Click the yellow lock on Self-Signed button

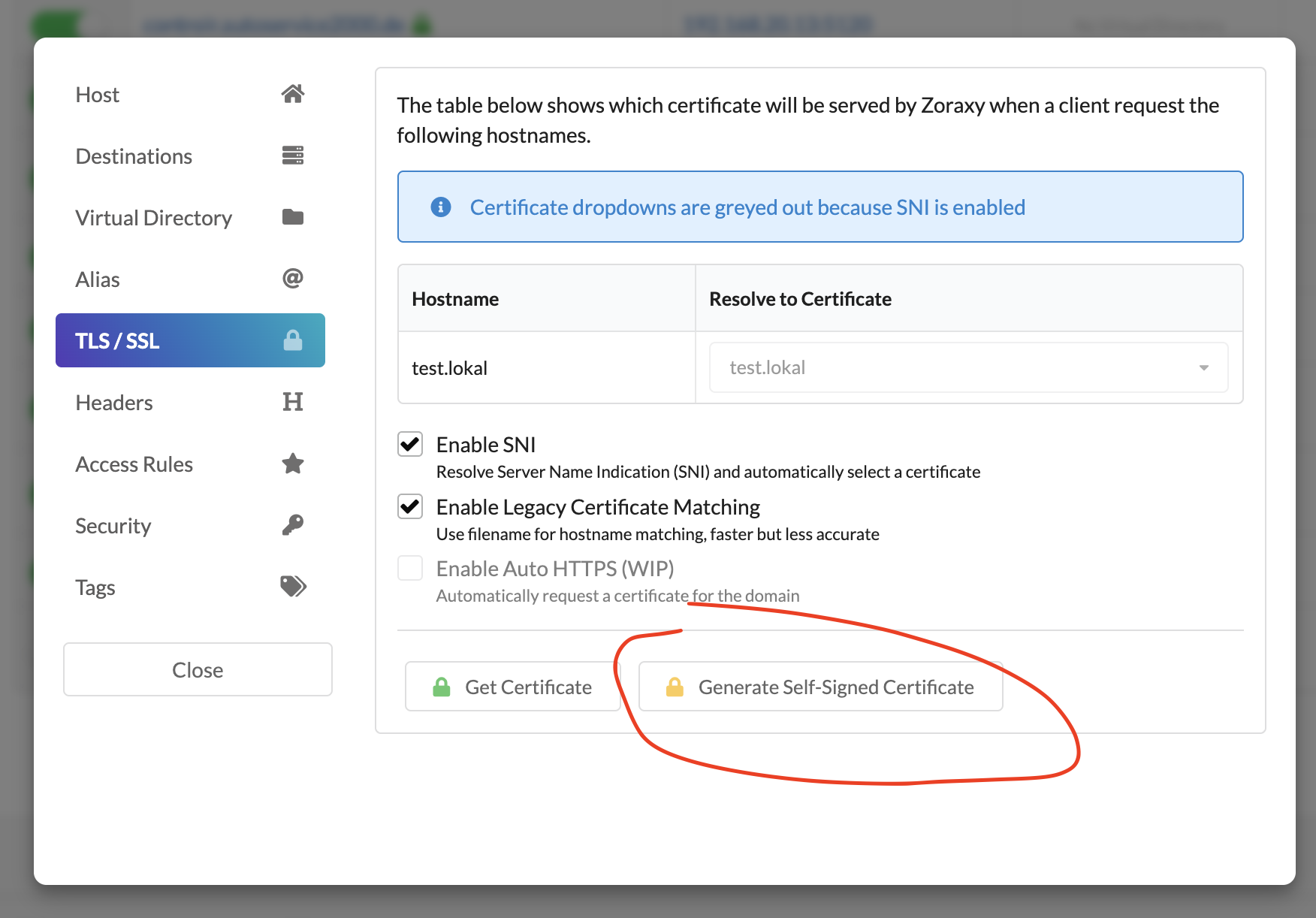[x=675, y=687]
